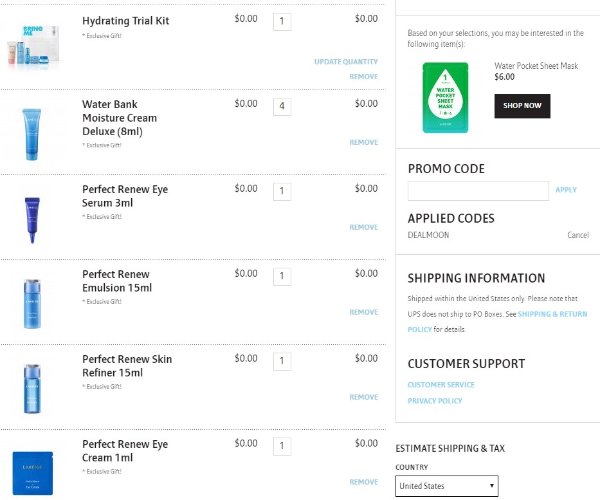The image size is (600, 500).
Task: Open the Water Pocket Sheet Mask image
Action: pos(445,98)
